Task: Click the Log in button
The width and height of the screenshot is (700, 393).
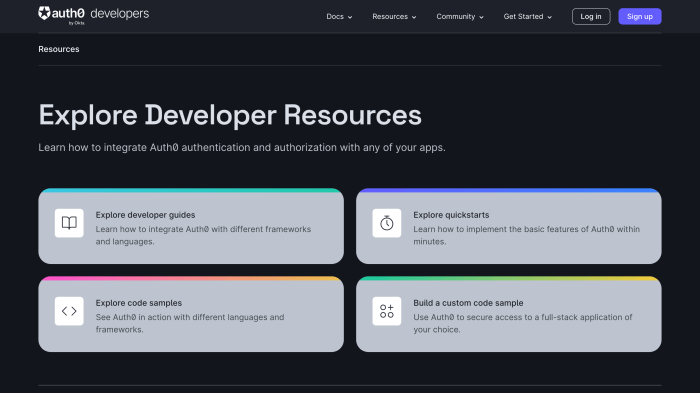Action: point(591,17)
